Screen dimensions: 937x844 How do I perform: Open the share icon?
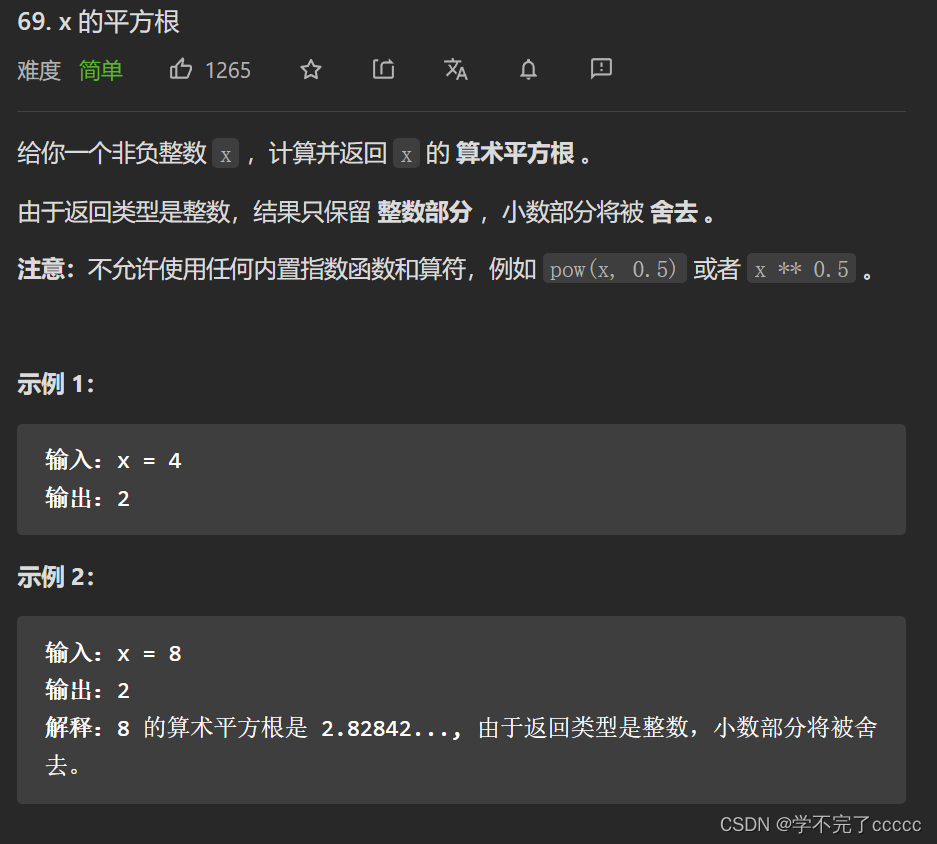(383, 69)
